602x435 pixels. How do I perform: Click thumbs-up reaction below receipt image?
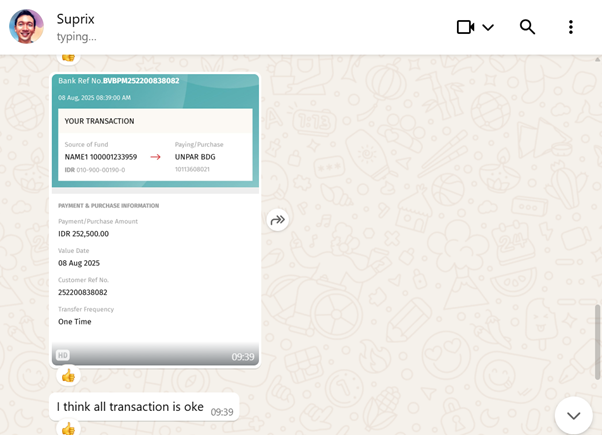(68, 375)
